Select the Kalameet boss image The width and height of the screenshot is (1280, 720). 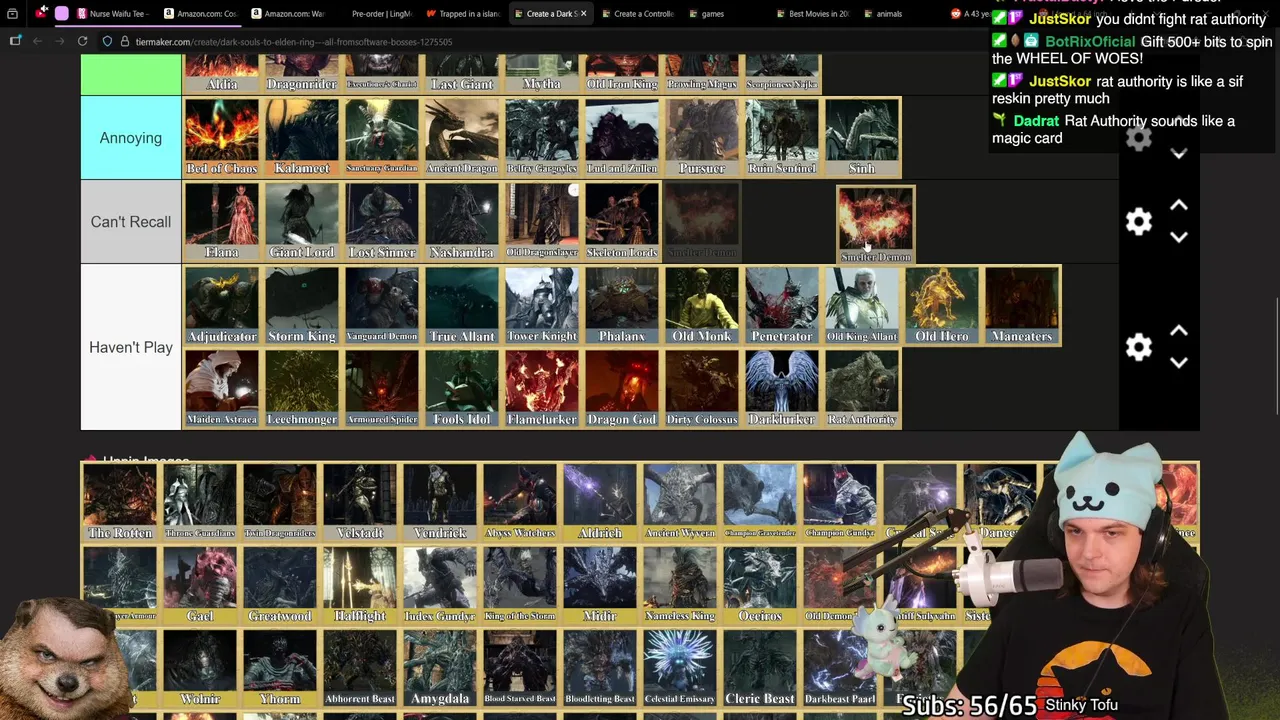[301, 138]
